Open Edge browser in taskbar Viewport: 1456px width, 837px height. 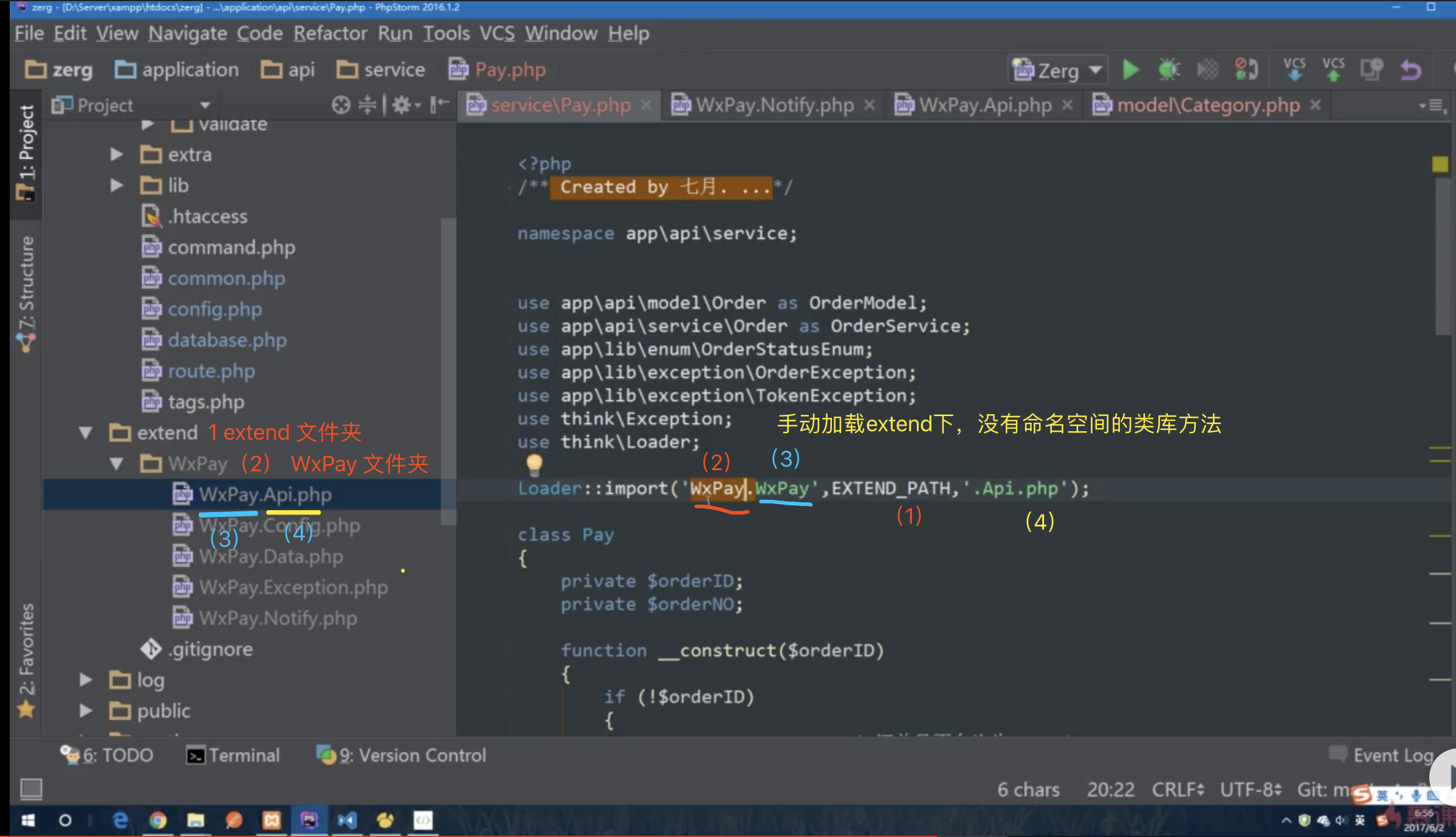pyautogui.click(x=120, y=821)
